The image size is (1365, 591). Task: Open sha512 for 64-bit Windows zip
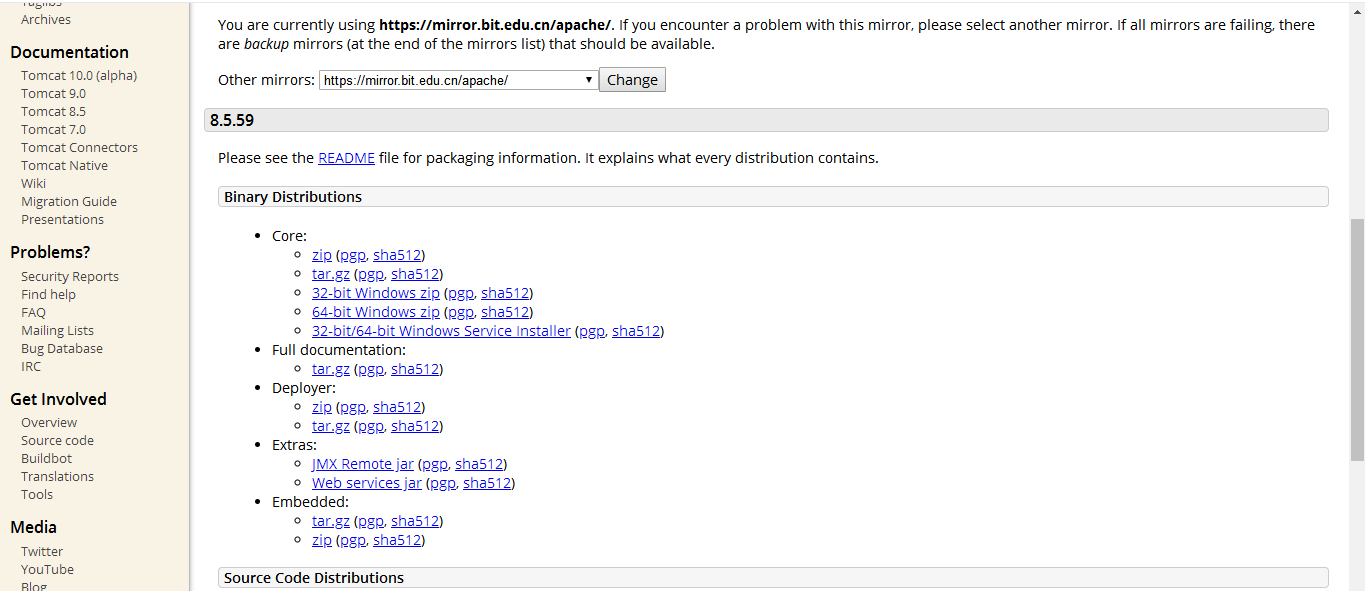tap(504, 312)
